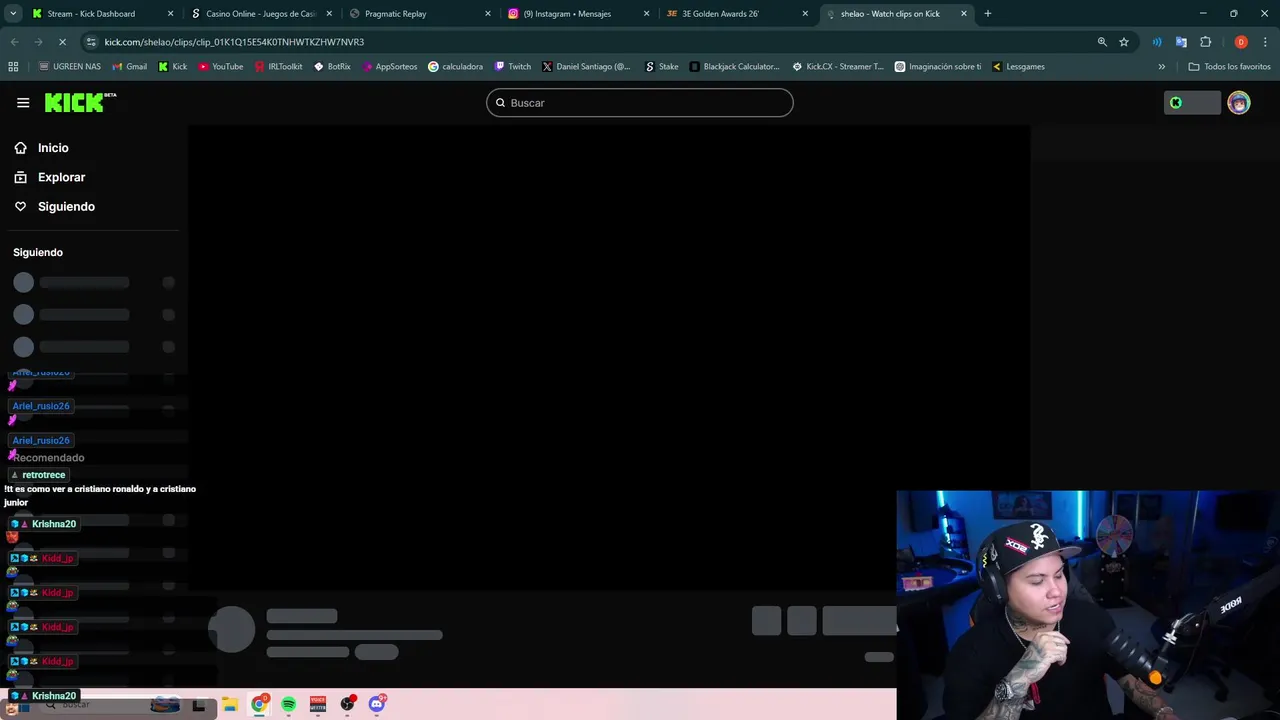The image size is (1280, 720).
Task: Open File Explorer from taskbar
Action: coord(229,704)
